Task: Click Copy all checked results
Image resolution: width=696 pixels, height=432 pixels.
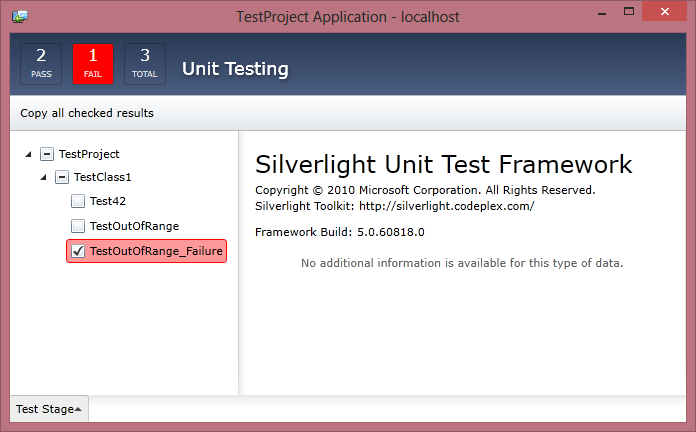Action: [87, 113]
